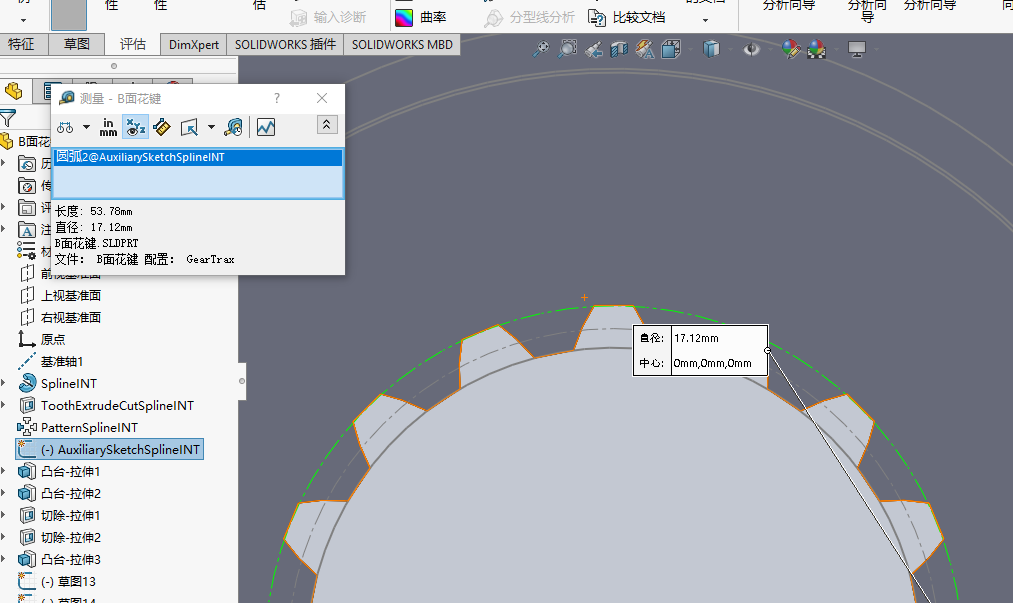This screenshot has width=1013, height=603.
Task: Click the Measurement History icon
Action: tap(233, 127)
